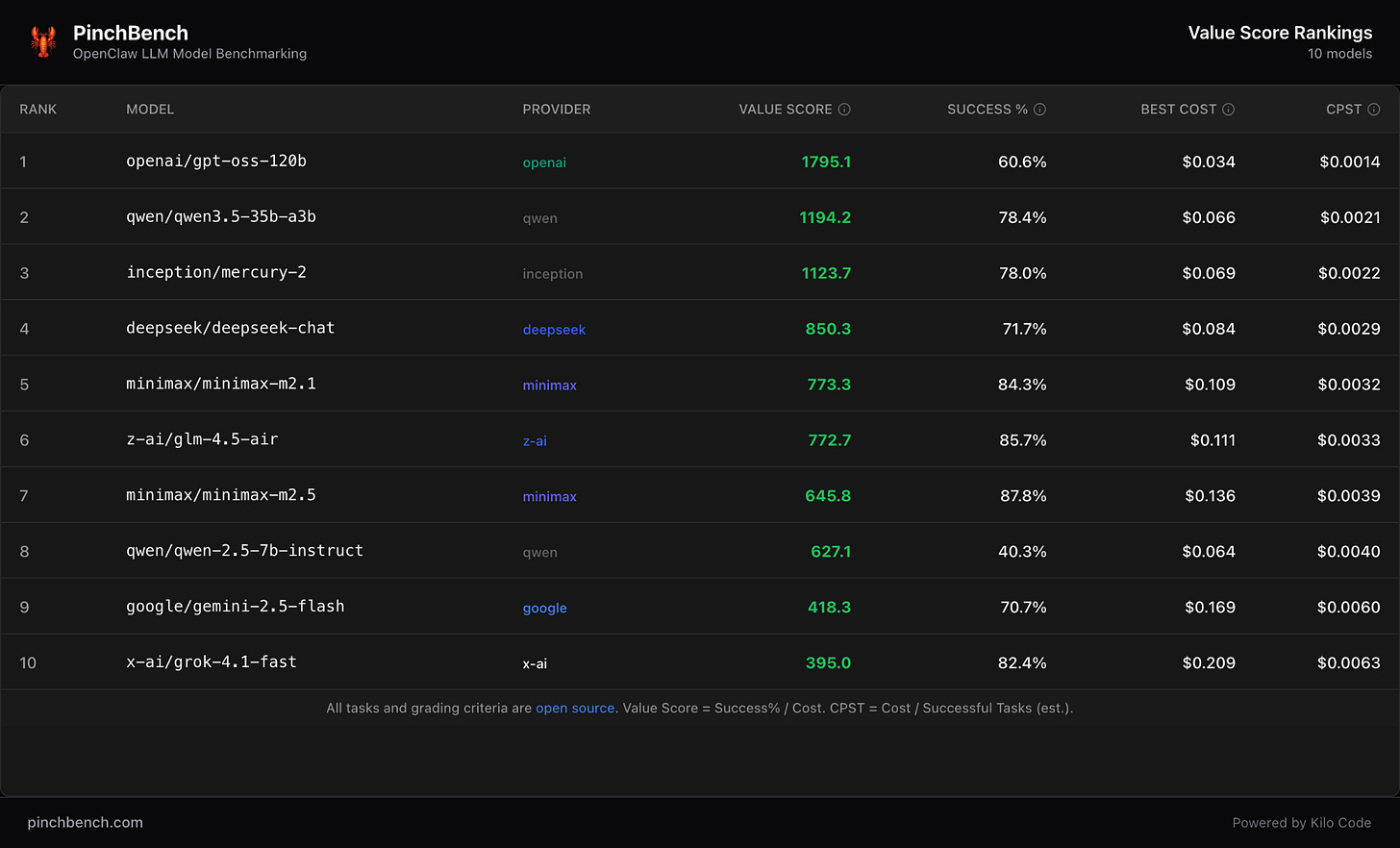Viewport: 1400px width, 848px height.
Task: Open model minimax/minimax-m2.5
Action: pyautogui.click(x=221, y=496)
